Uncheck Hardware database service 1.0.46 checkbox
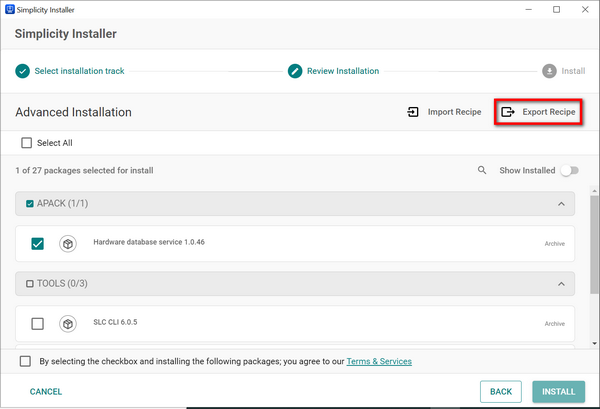 coord(38,244)
